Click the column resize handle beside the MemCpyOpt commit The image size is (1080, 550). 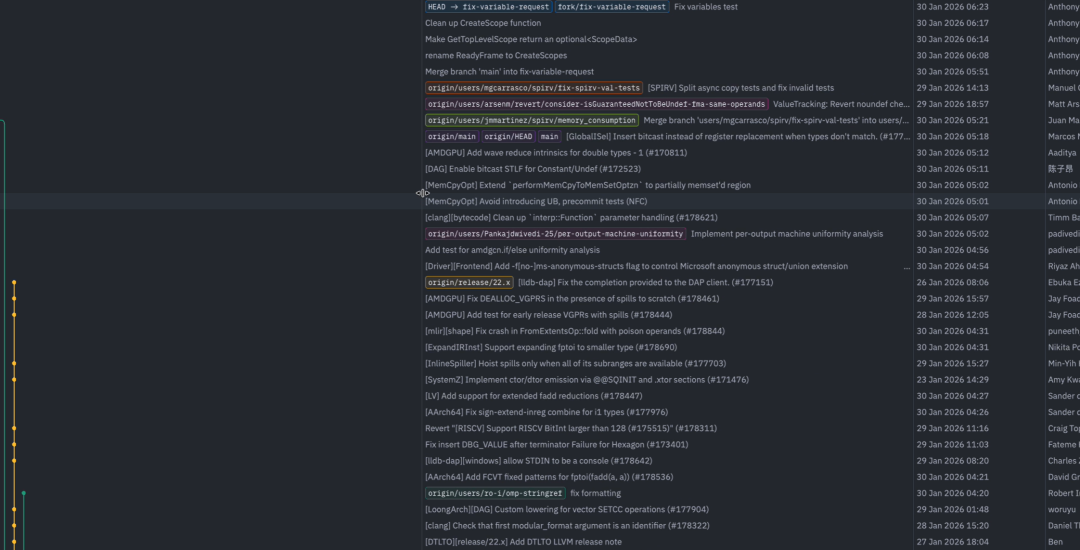tap(422, 193)
